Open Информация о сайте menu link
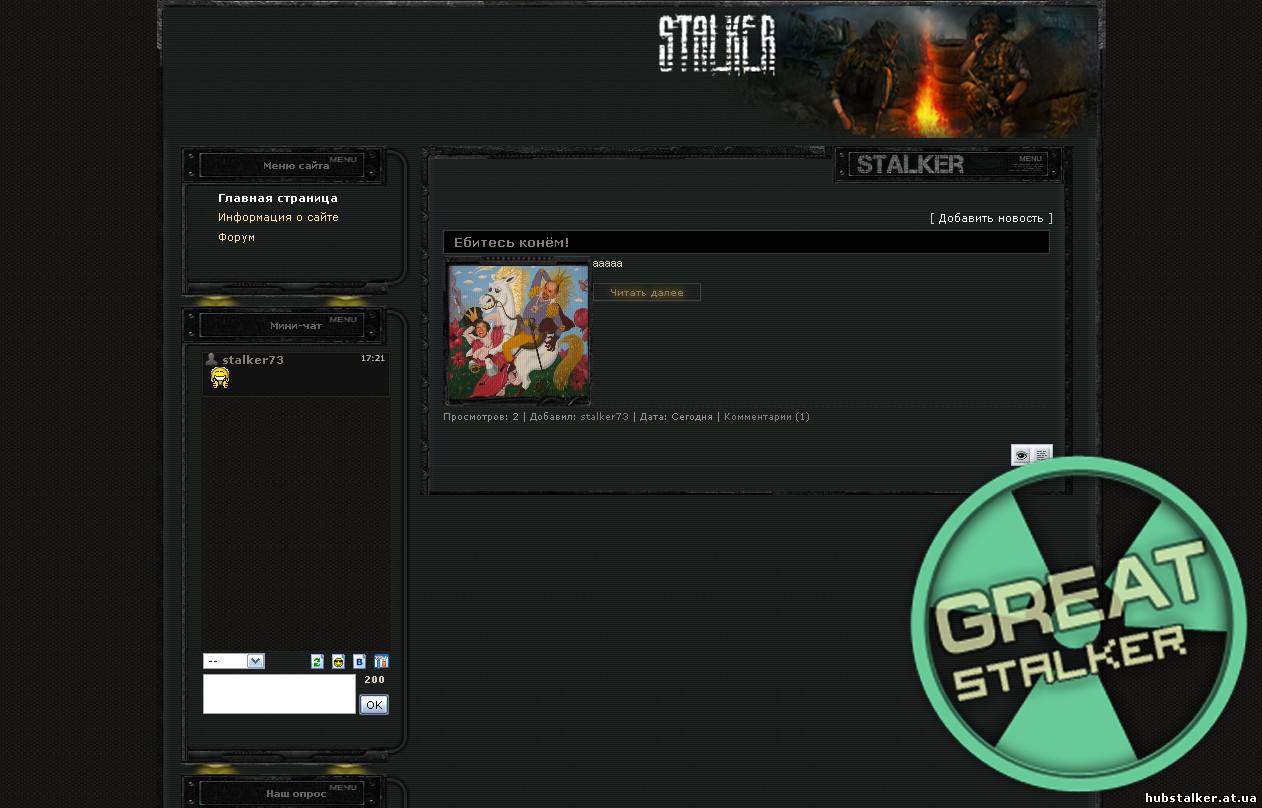The image size is (1262, 808). 278,217
